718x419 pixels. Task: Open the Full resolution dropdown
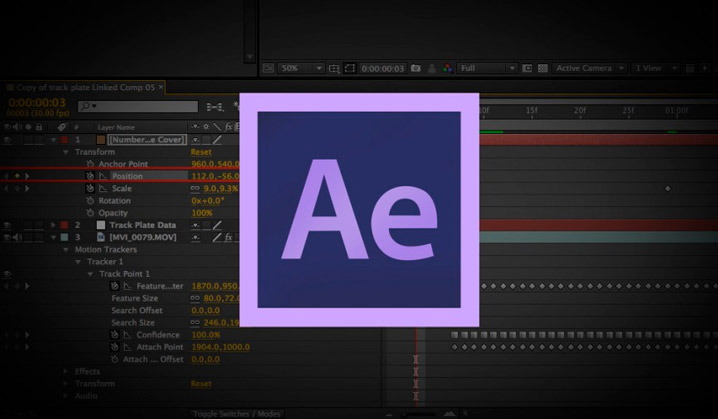tap(487, 68)
